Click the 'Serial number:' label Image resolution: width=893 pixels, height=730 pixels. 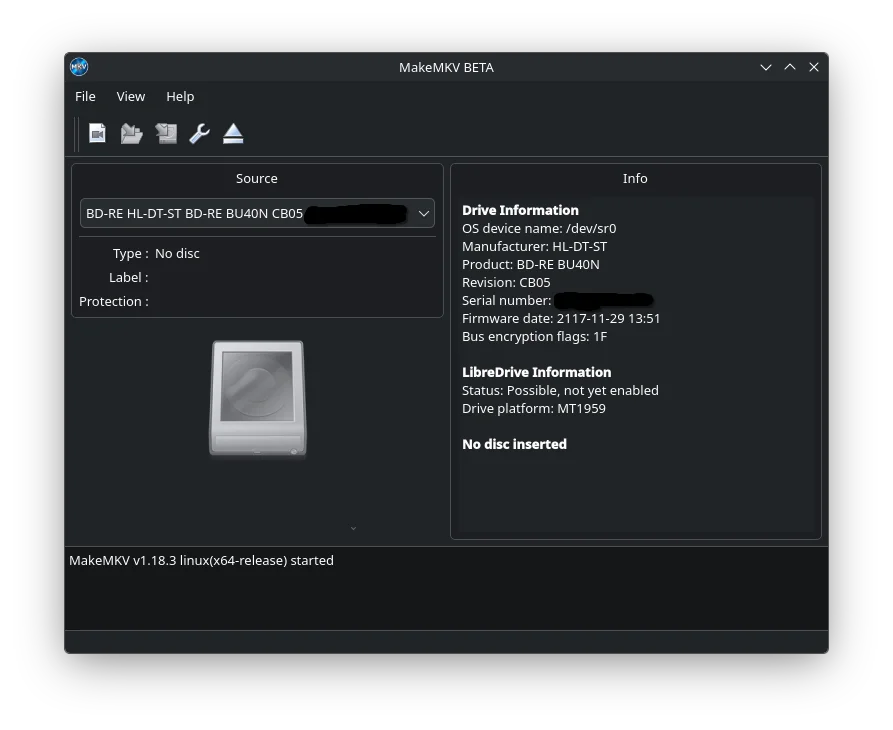coord(506,301)
